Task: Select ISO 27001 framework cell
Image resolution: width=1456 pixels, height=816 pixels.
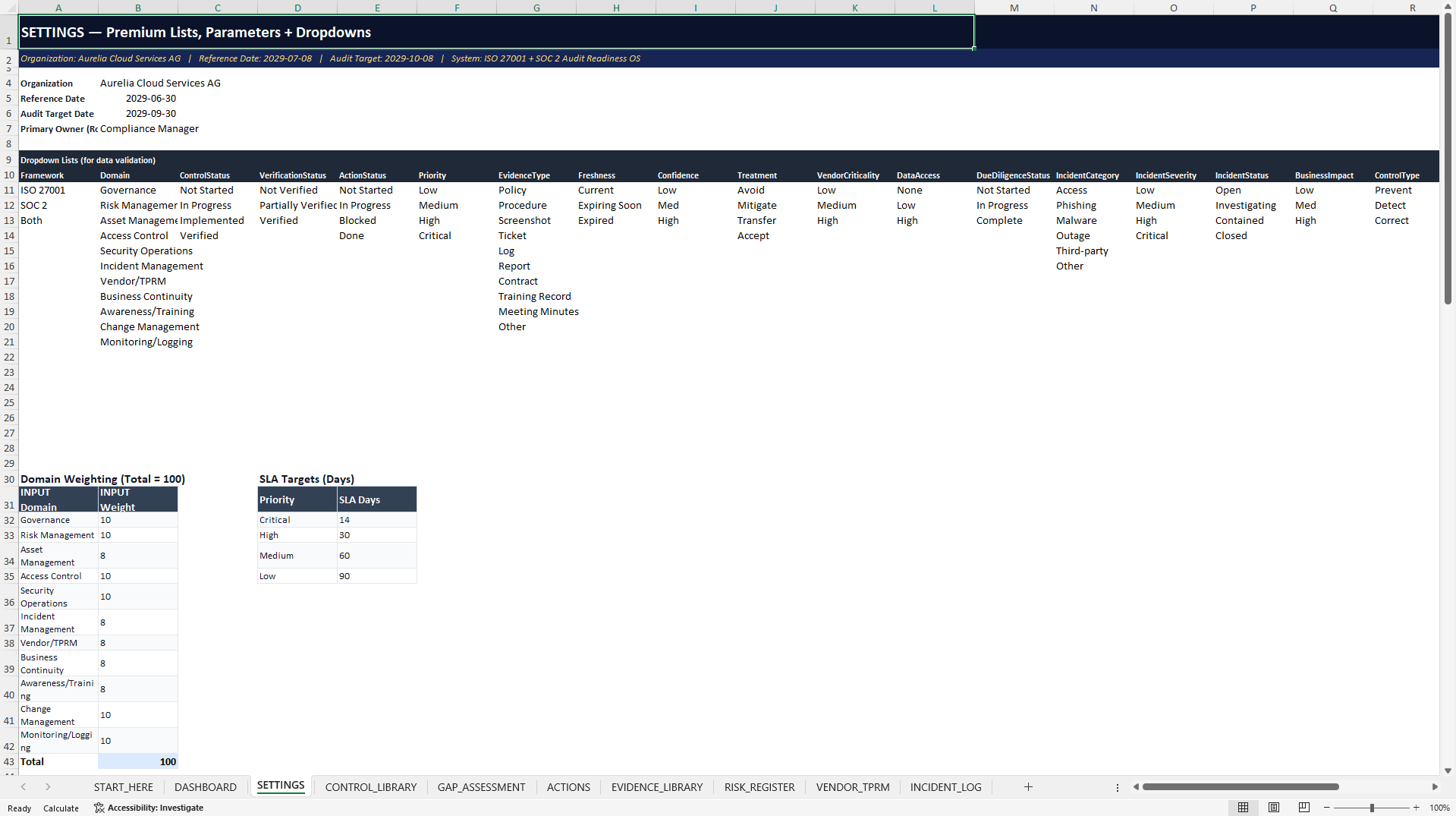Action: [x=58, y=191]
